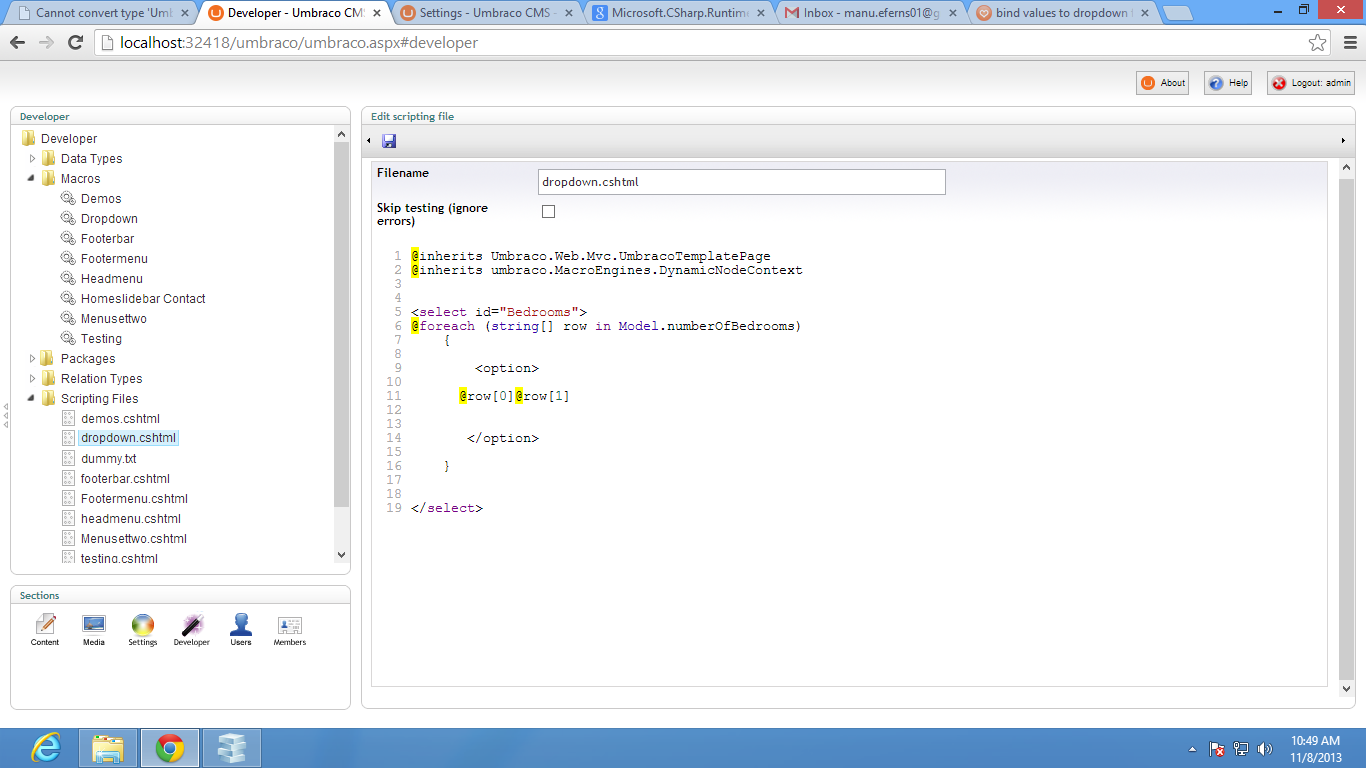
Task: Show hidden tray icons arrow
Action: [x=1192, y=748]
